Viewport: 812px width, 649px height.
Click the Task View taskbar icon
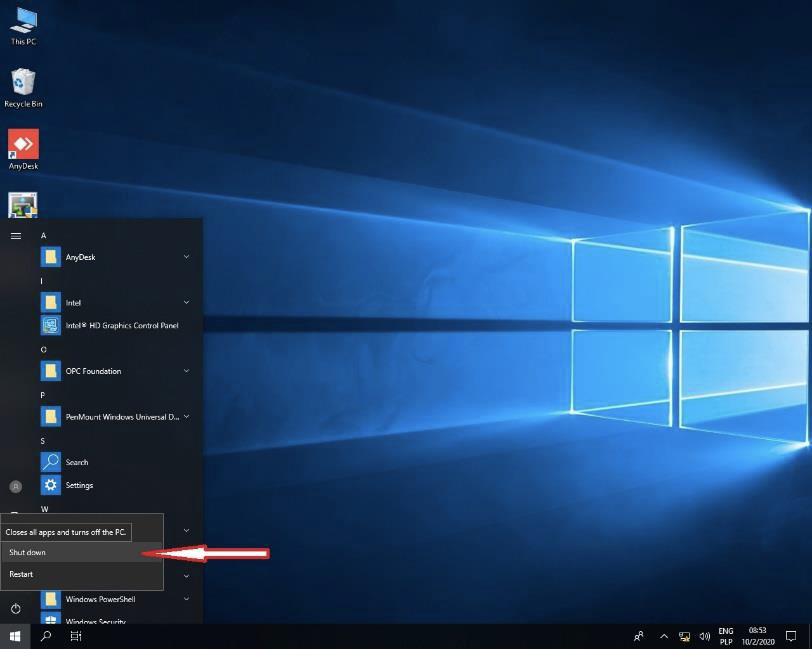[x=75, y=636]
